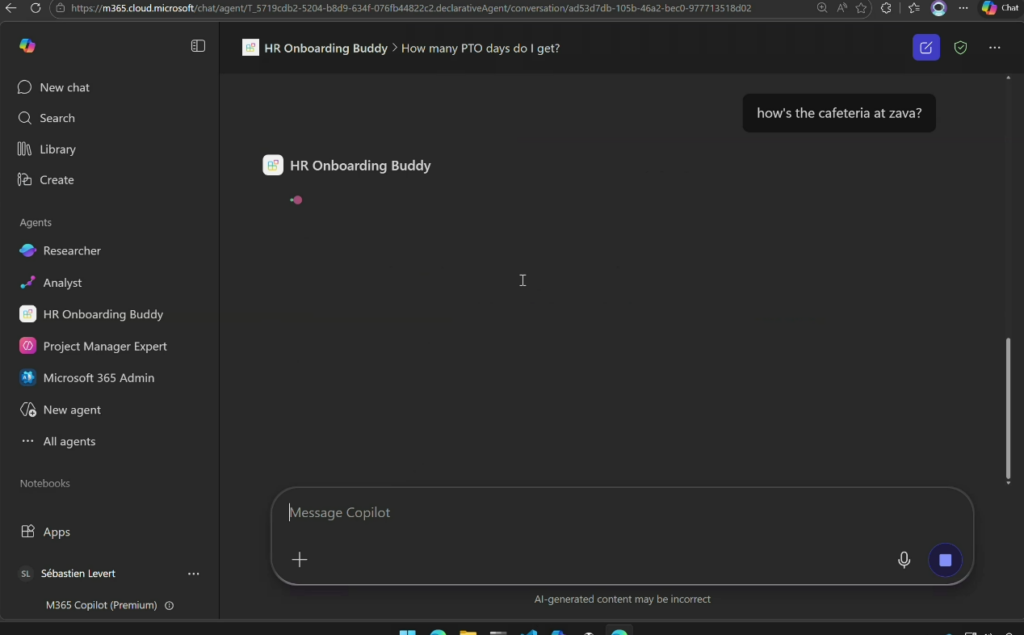Open browser extensions puzzle icon

point(886,8)
